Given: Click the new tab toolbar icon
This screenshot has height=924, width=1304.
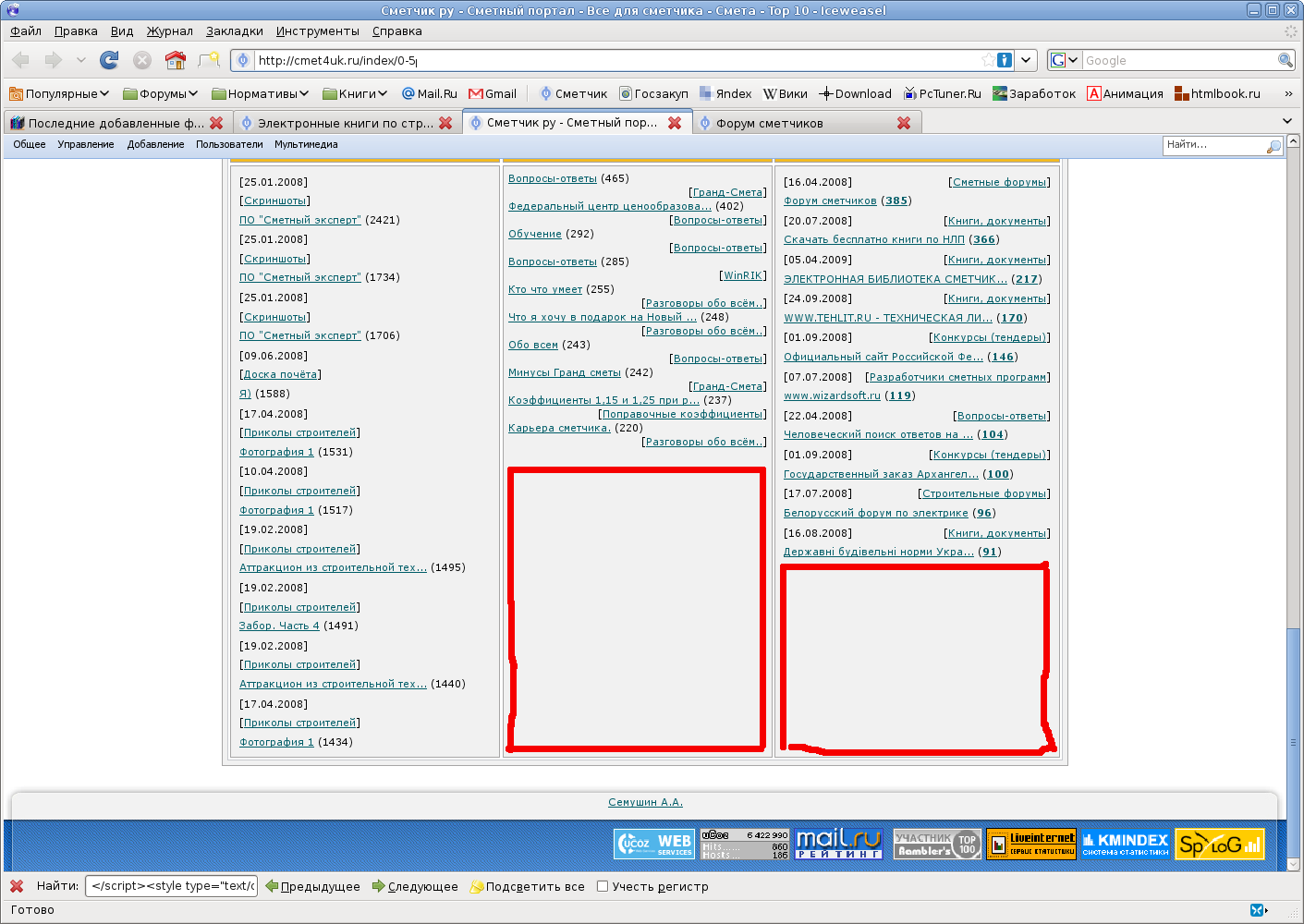Looking at the screenshot, I should tap(209, 60).
